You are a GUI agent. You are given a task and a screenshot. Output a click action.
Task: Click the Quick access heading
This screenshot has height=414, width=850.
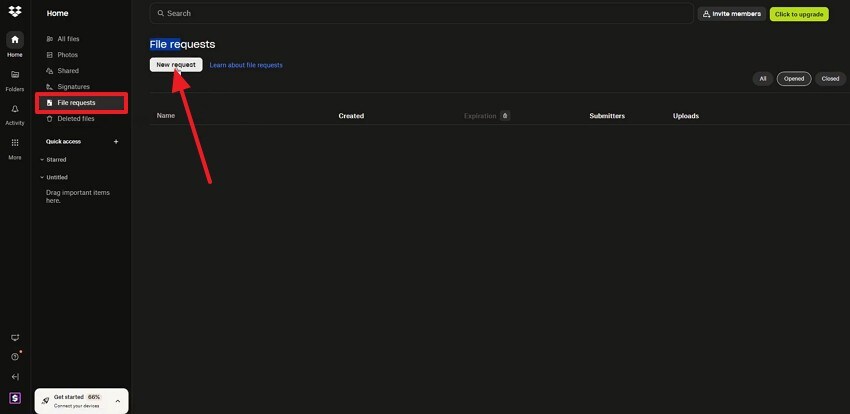click(63, 141)
